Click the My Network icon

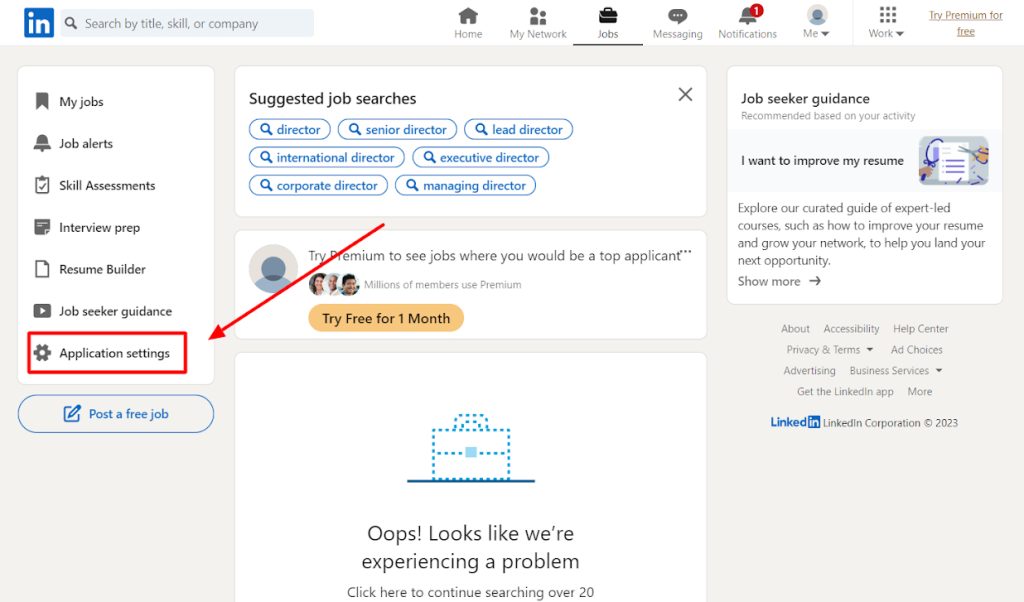click(537, 17)
